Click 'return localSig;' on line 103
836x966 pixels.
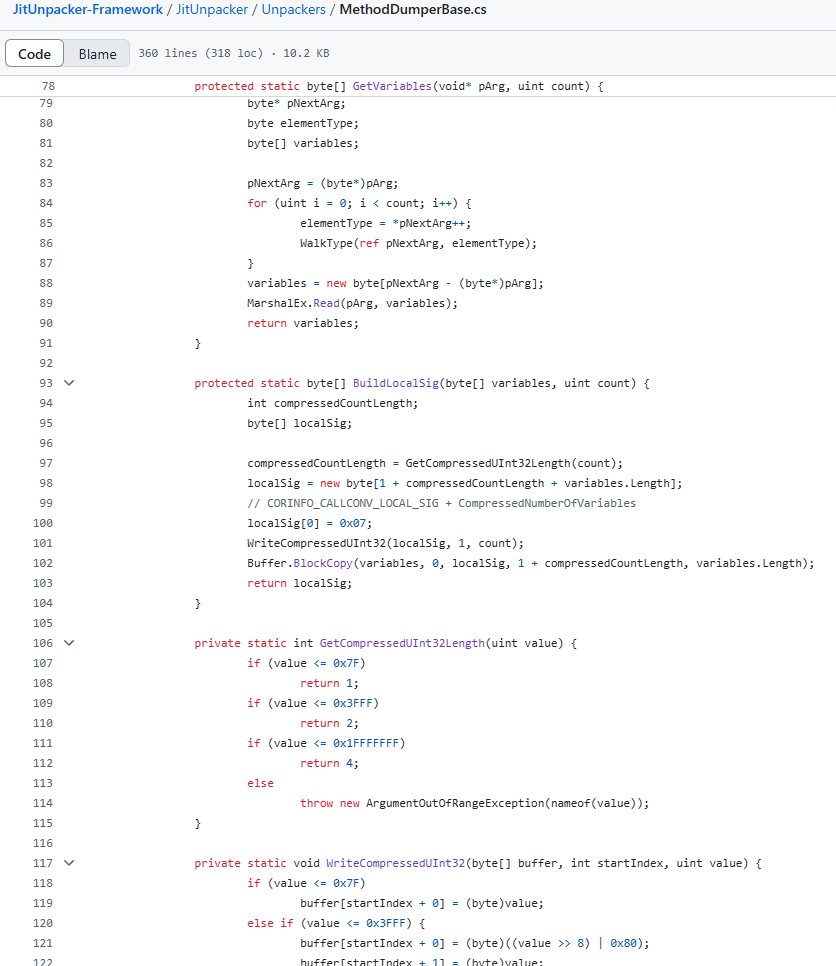pyautogui.click(x=299, y=583)
